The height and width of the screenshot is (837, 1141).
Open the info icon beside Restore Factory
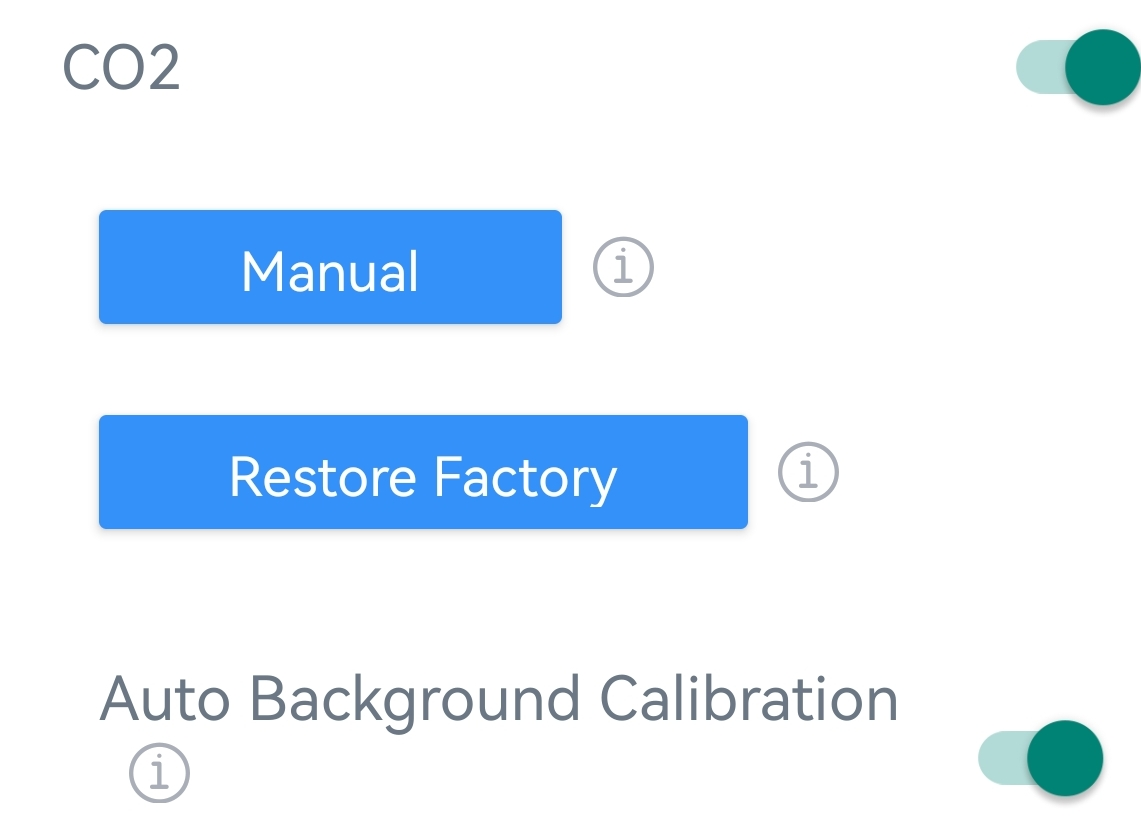tap(808, 472)
